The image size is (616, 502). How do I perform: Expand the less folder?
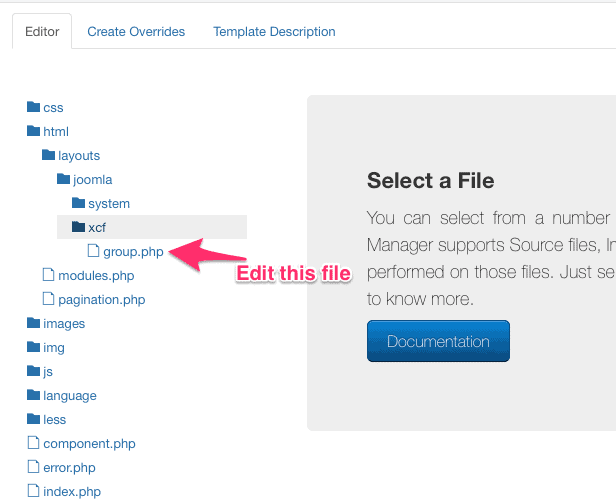point(55,420)
